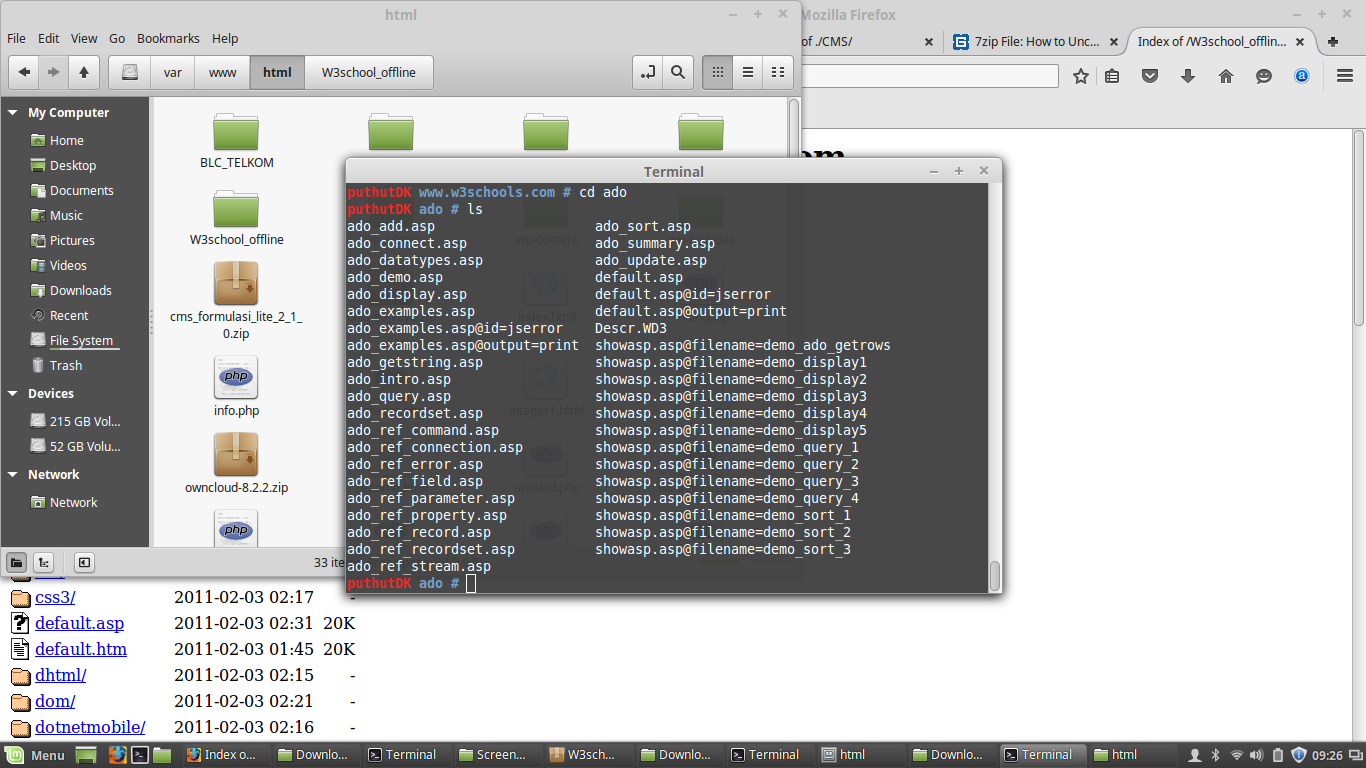Screen dimensions: 1366x768
Task: Open Desktop in the sidebar
Action: (x=73, y=165)
